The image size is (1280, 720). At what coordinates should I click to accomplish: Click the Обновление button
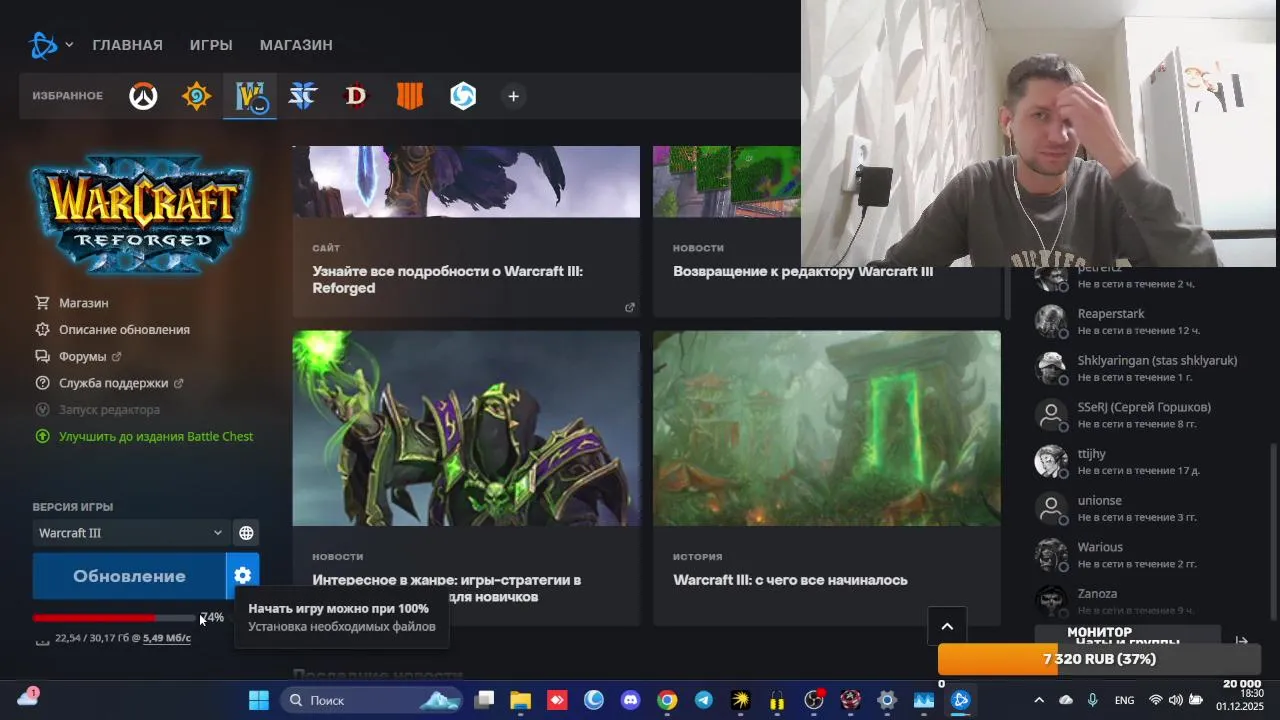(129, 576)
